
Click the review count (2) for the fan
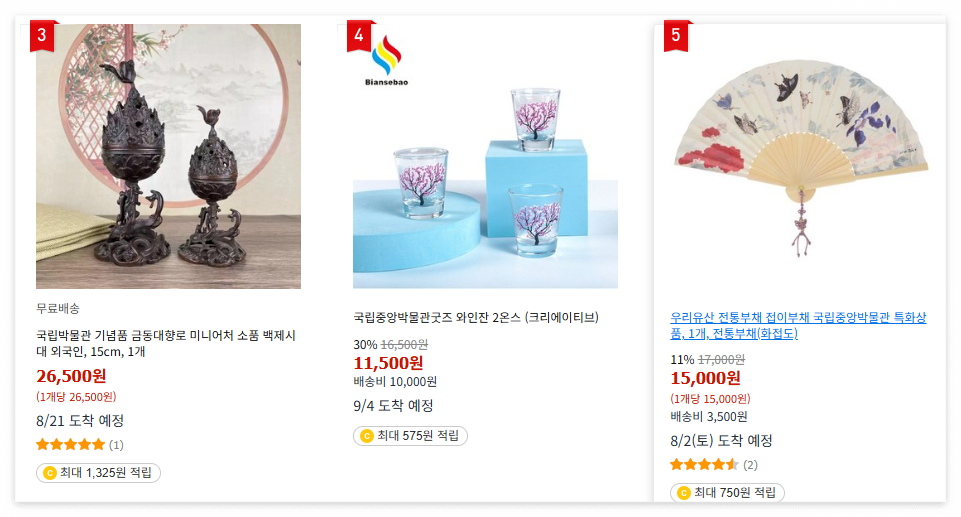(750, 465)
